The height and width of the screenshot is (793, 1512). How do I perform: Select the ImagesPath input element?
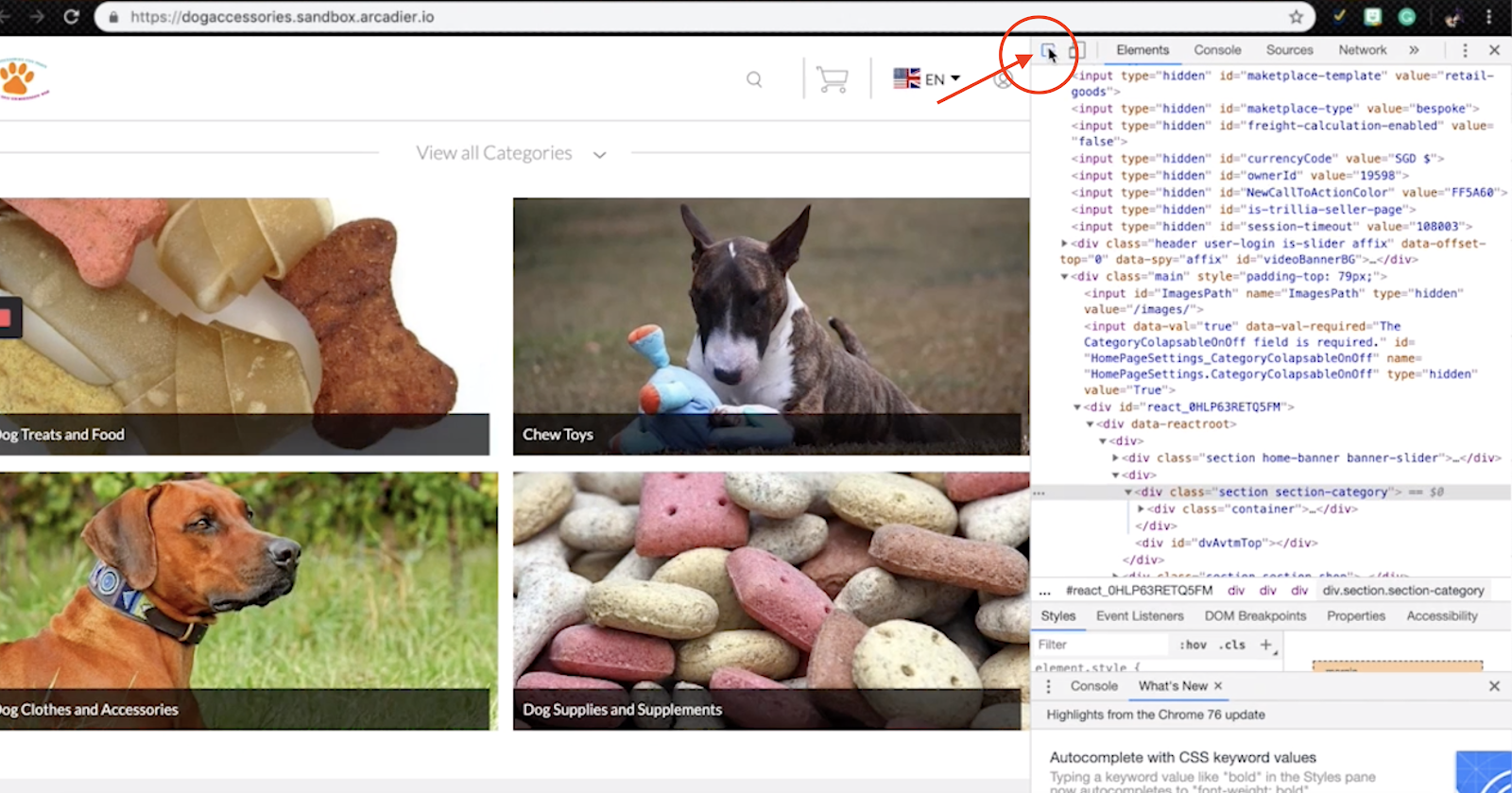(x=1273, y=302)
